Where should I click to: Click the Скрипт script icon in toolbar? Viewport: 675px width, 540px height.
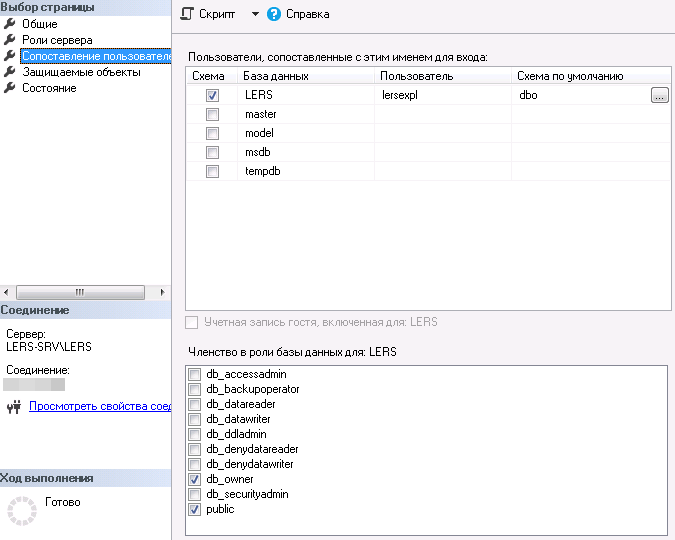pyautogui.click(x=187, y=14)
